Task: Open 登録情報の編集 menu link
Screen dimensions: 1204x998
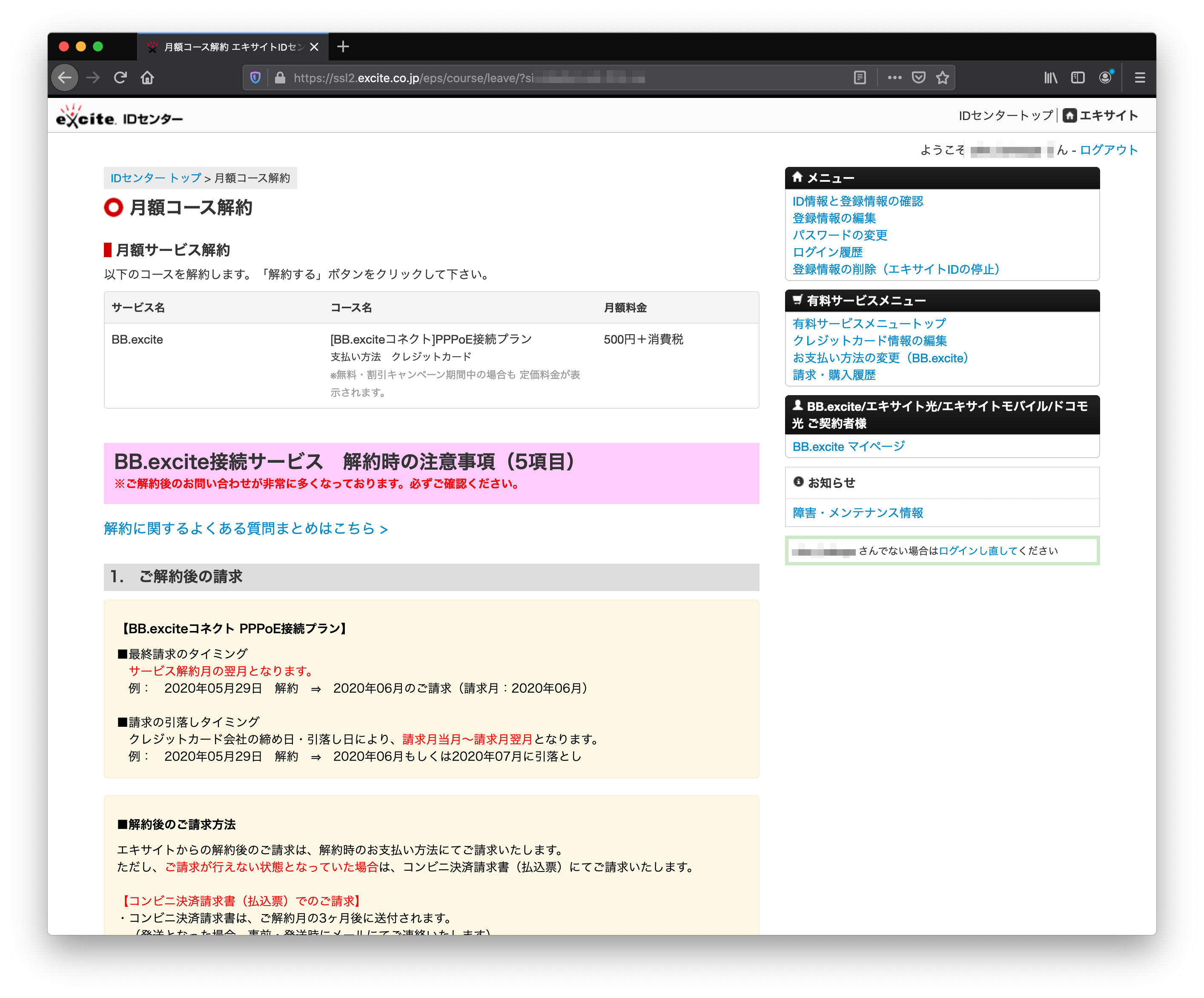Action: (x=834, y=218)
